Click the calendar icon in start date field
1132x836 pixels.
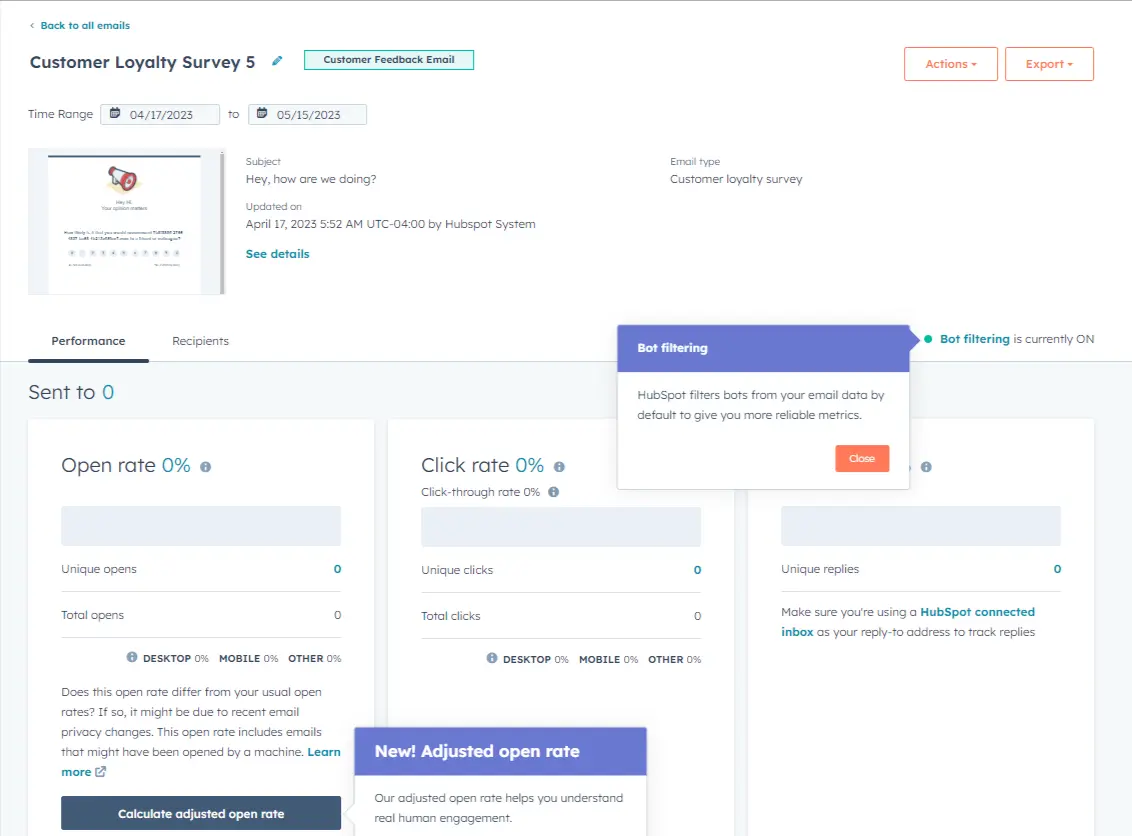[115, 115]
